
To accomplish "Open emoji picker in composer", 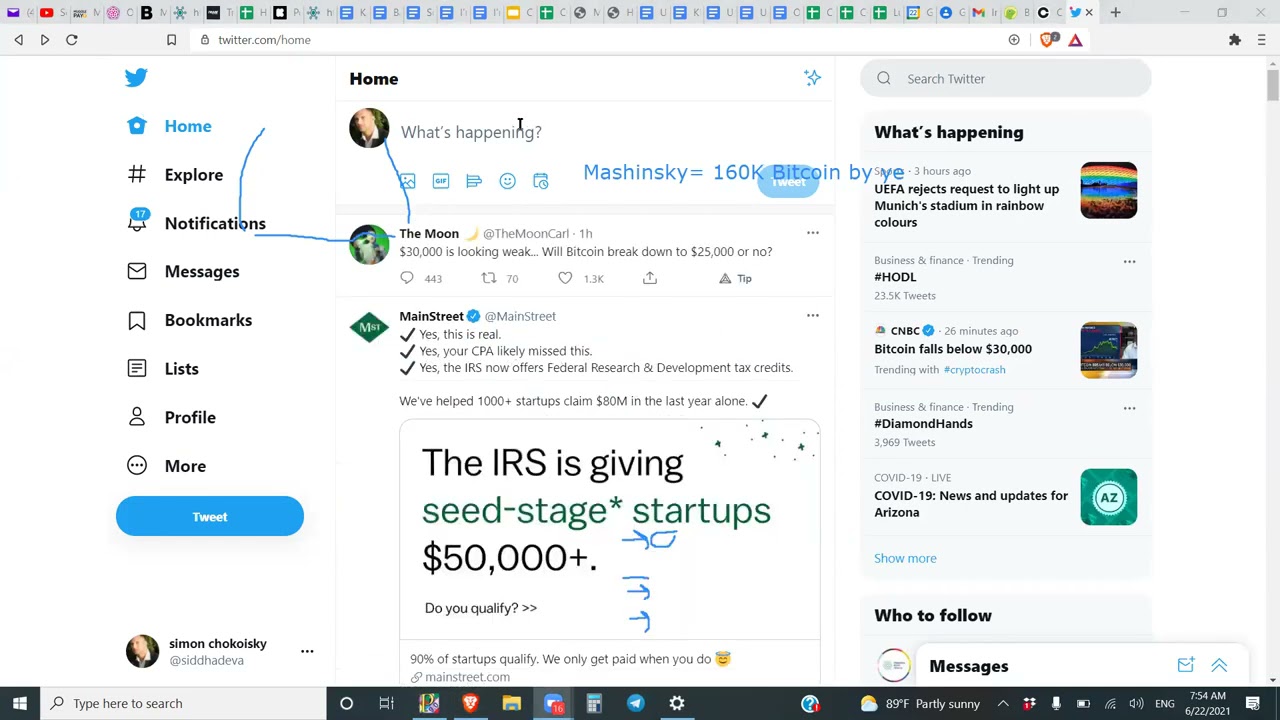I will [508, 181].
